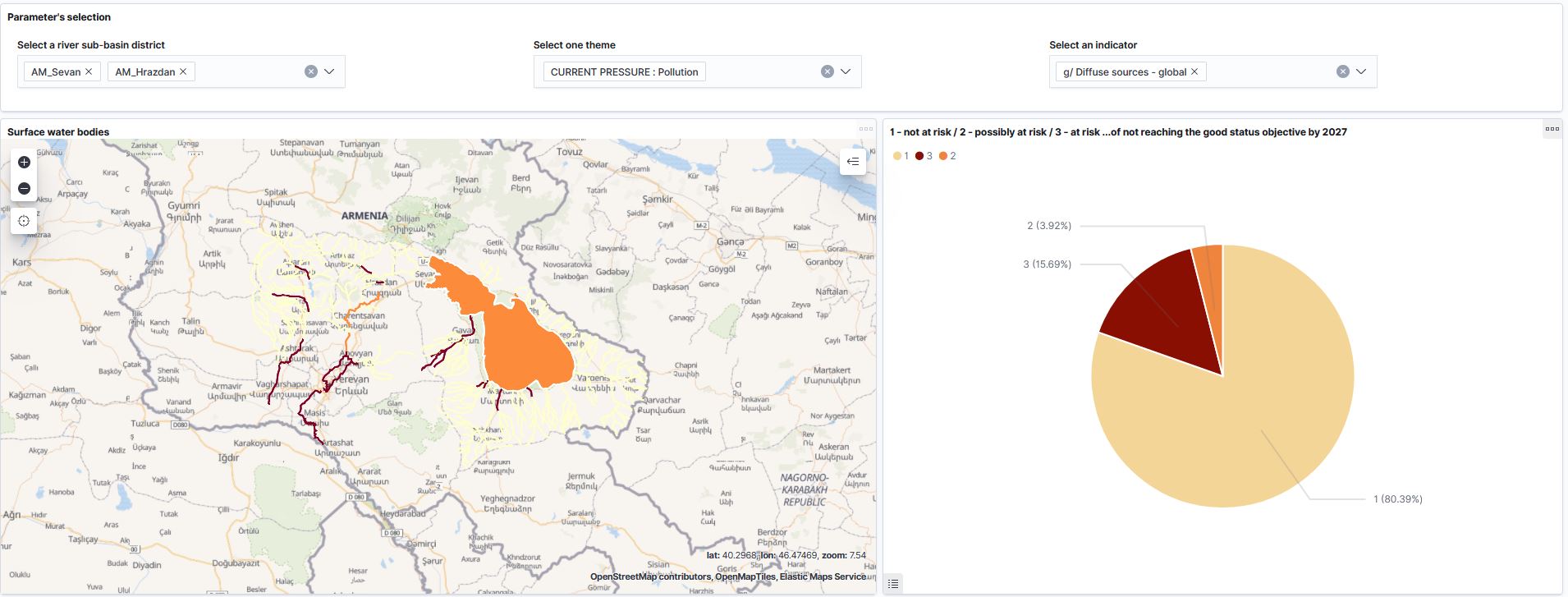Open Surface water bodies panel options

(865, 129)
